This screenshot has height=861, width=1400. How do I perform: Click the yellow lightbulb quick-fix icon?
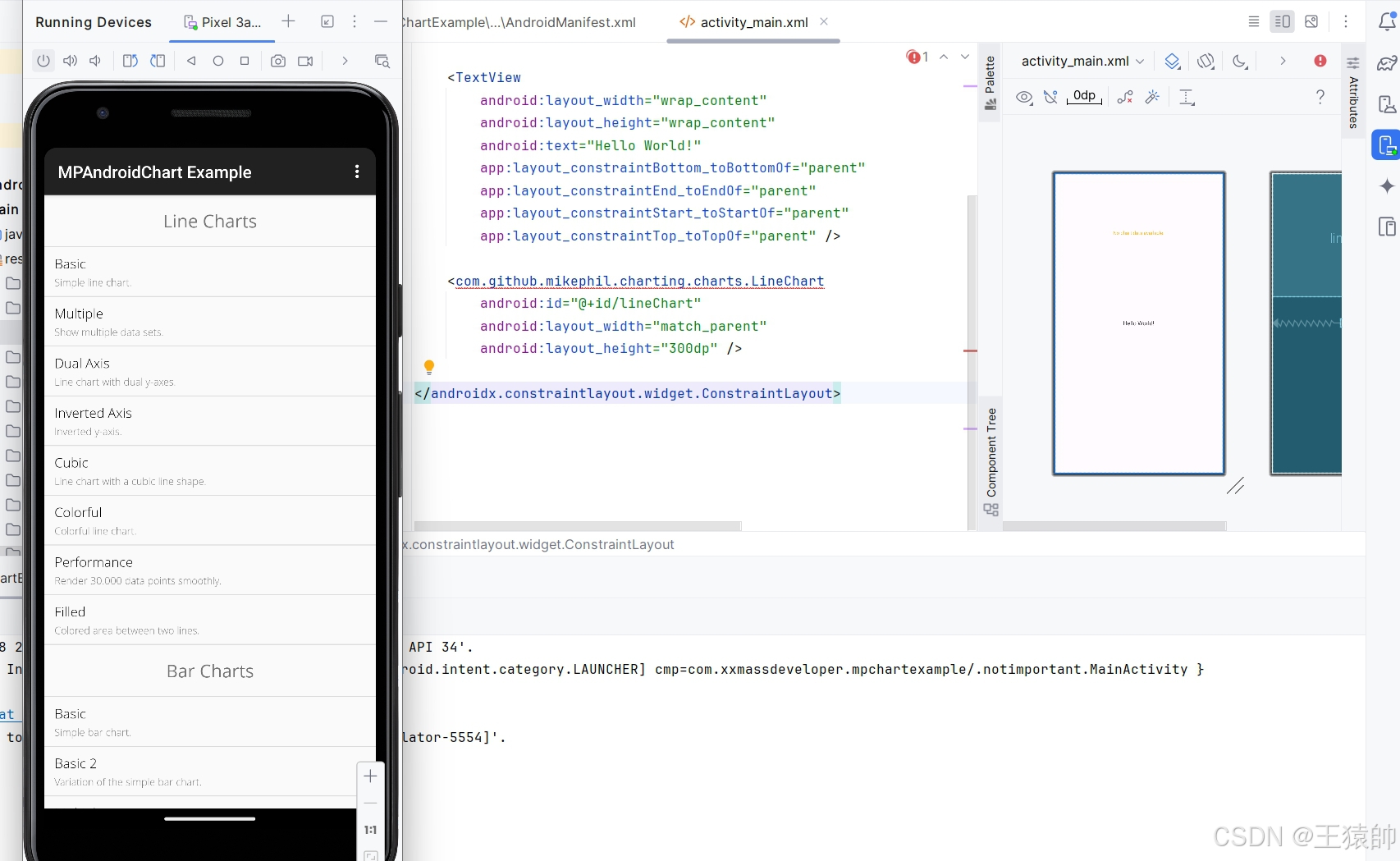[428, 367]
